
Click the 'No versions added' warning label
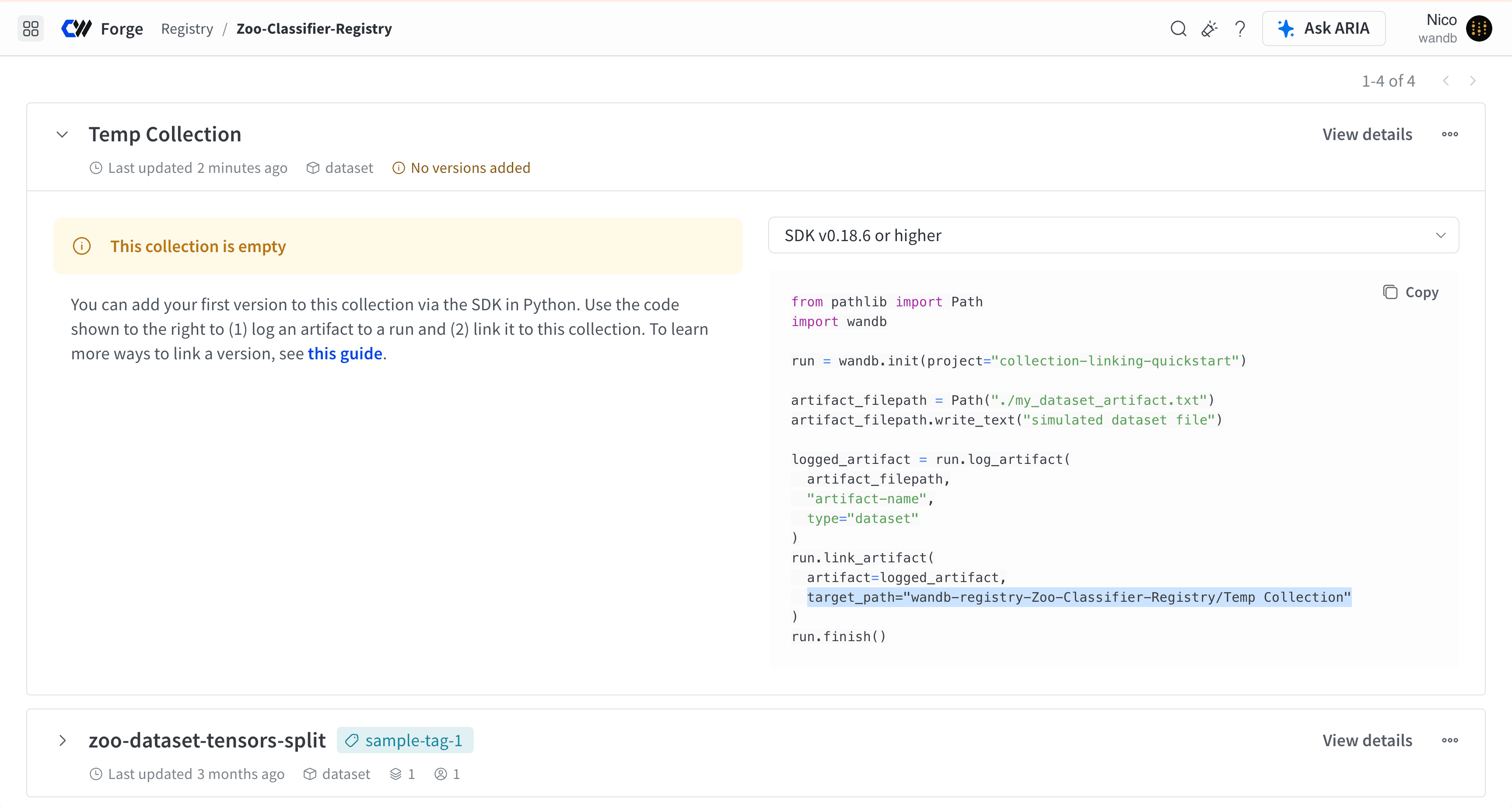[x=462, y=168]
